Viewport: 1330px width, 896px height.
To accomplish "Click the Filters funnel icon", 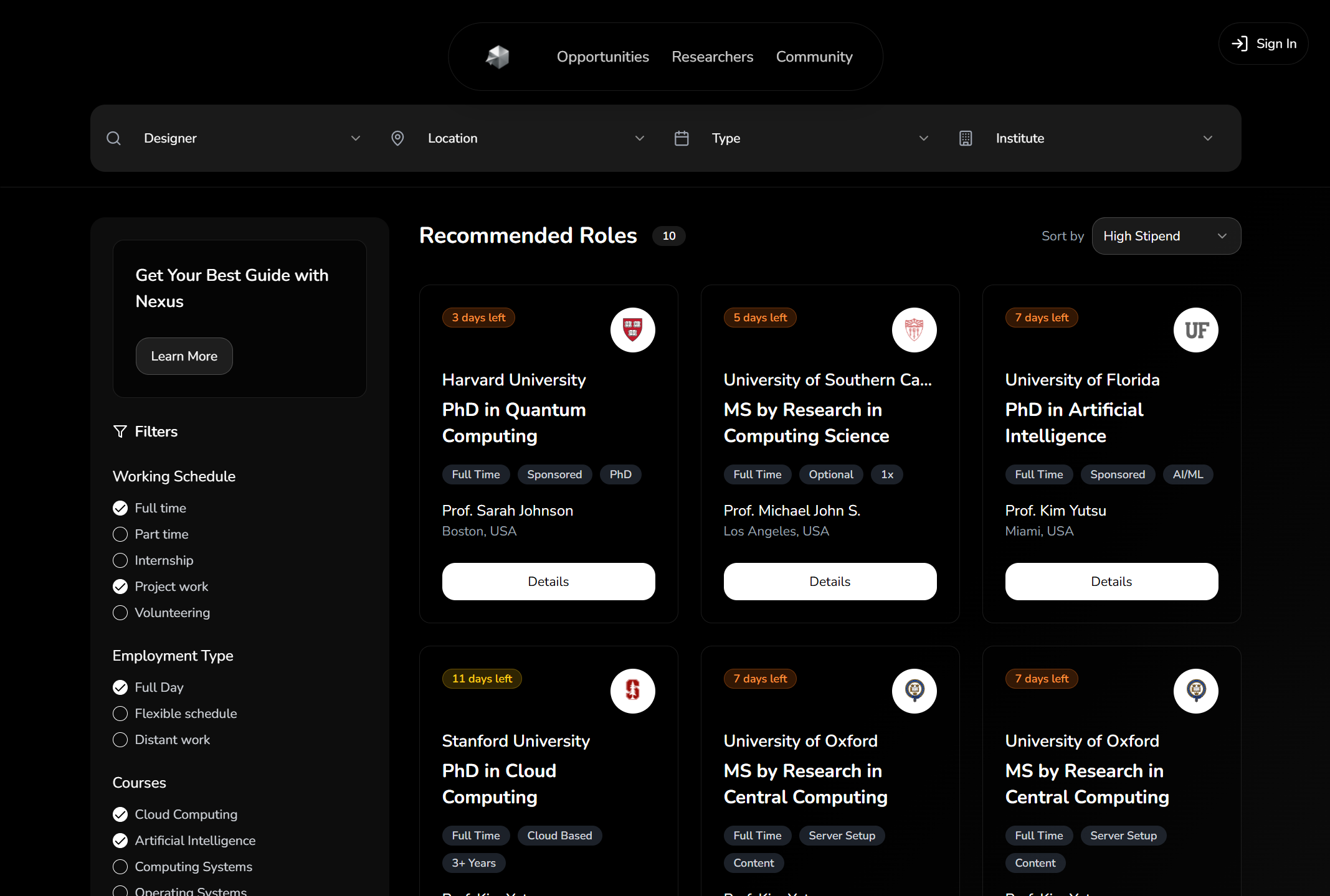I will tap(120, 431).
